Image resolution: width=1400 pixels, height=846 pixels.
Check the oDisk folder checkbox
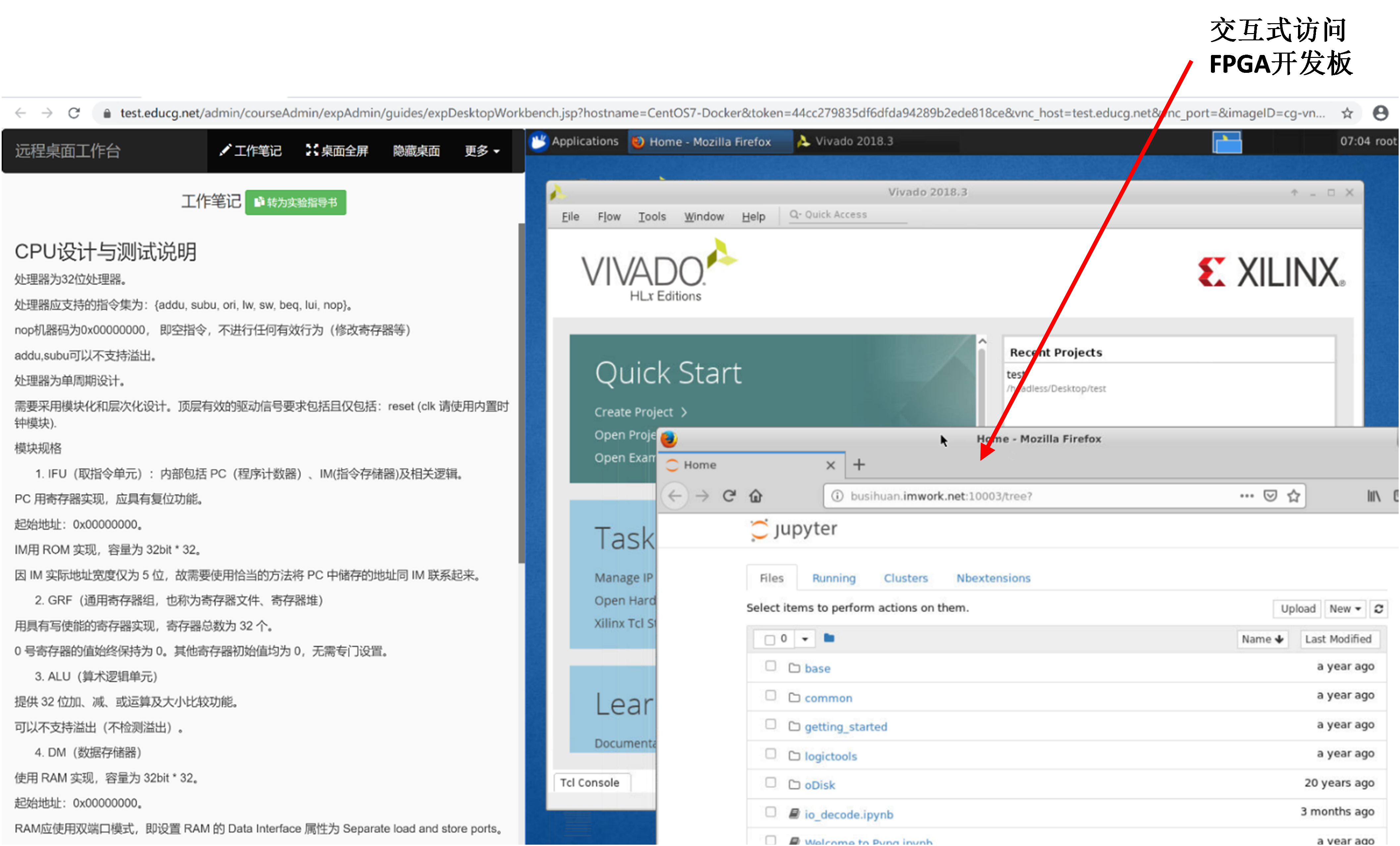click(770, 782)
